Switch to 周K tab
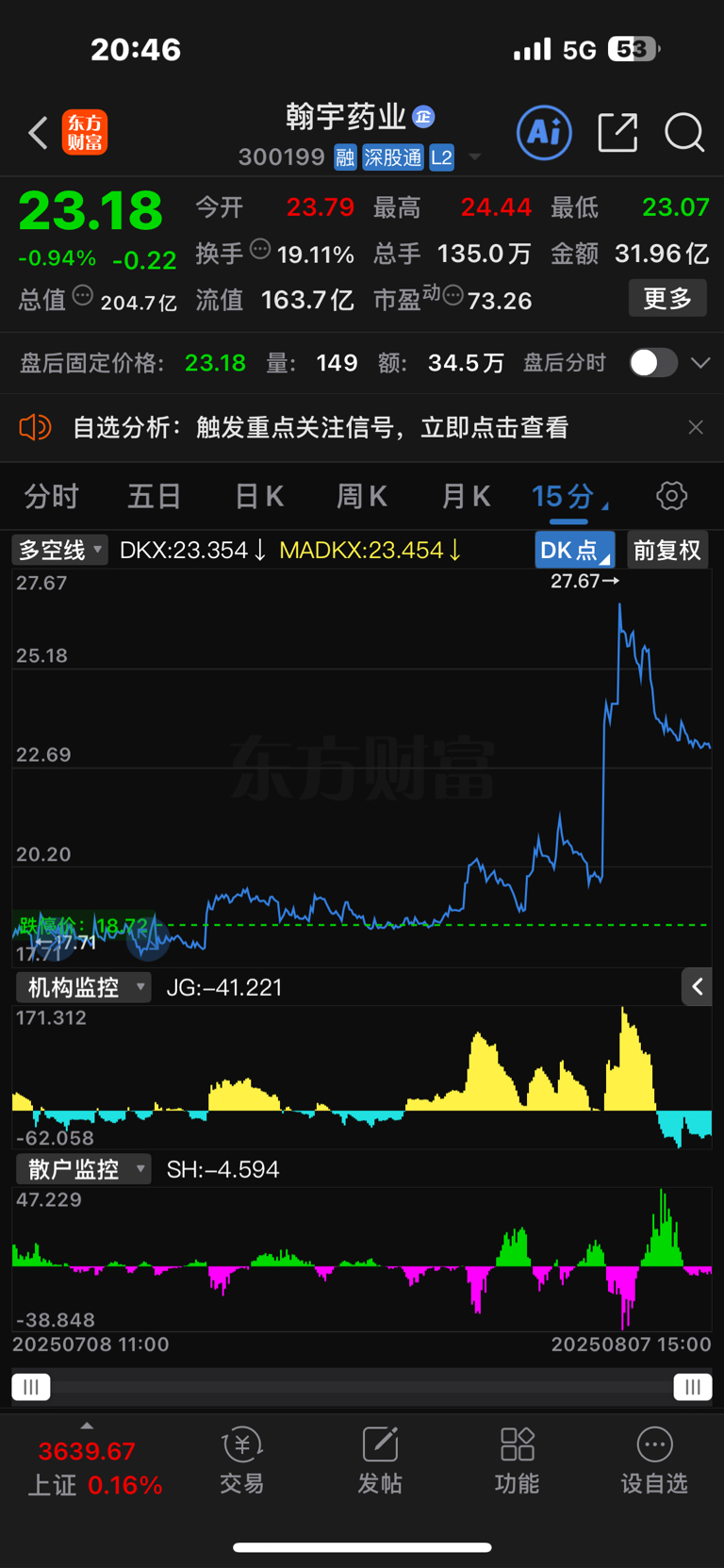724x1568 pixels. (362, 497)
